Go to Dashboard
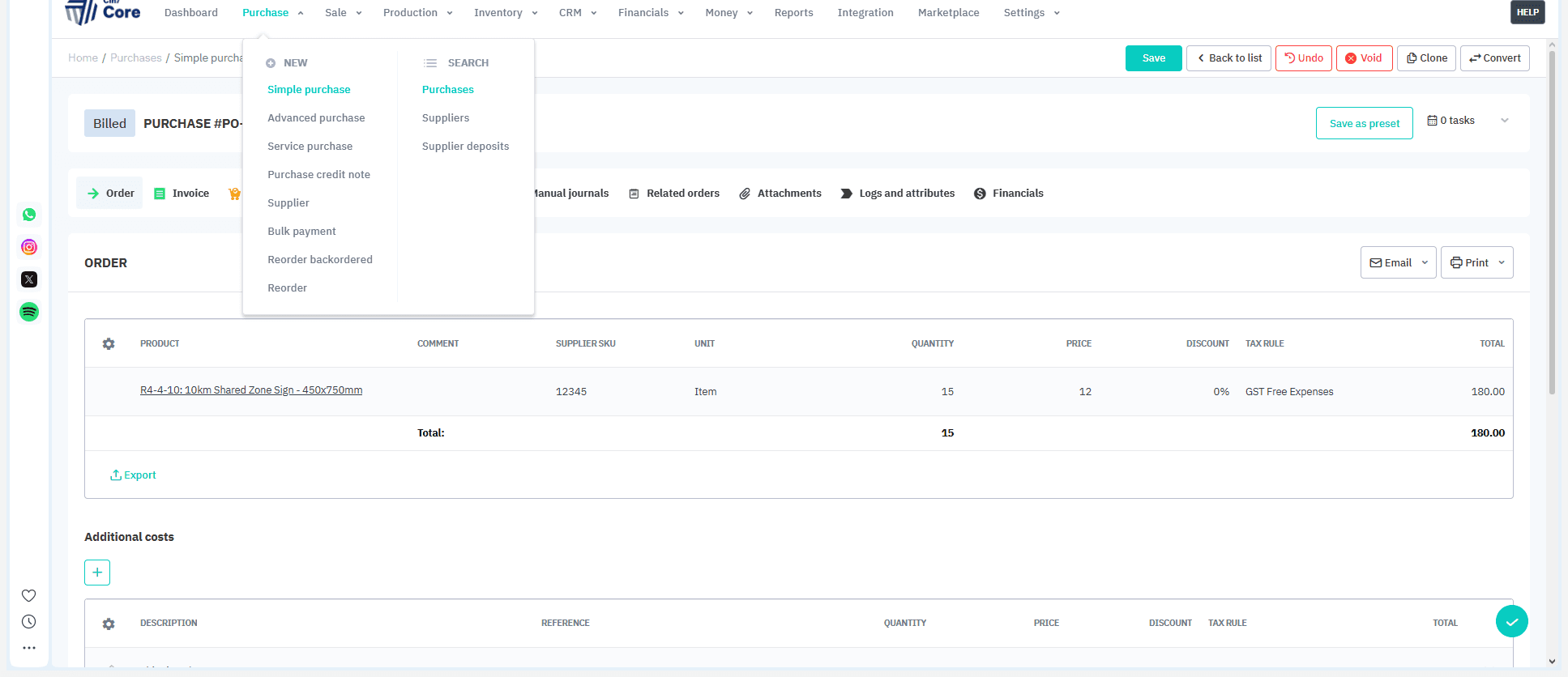1568x677 pixels. (191, 13)
